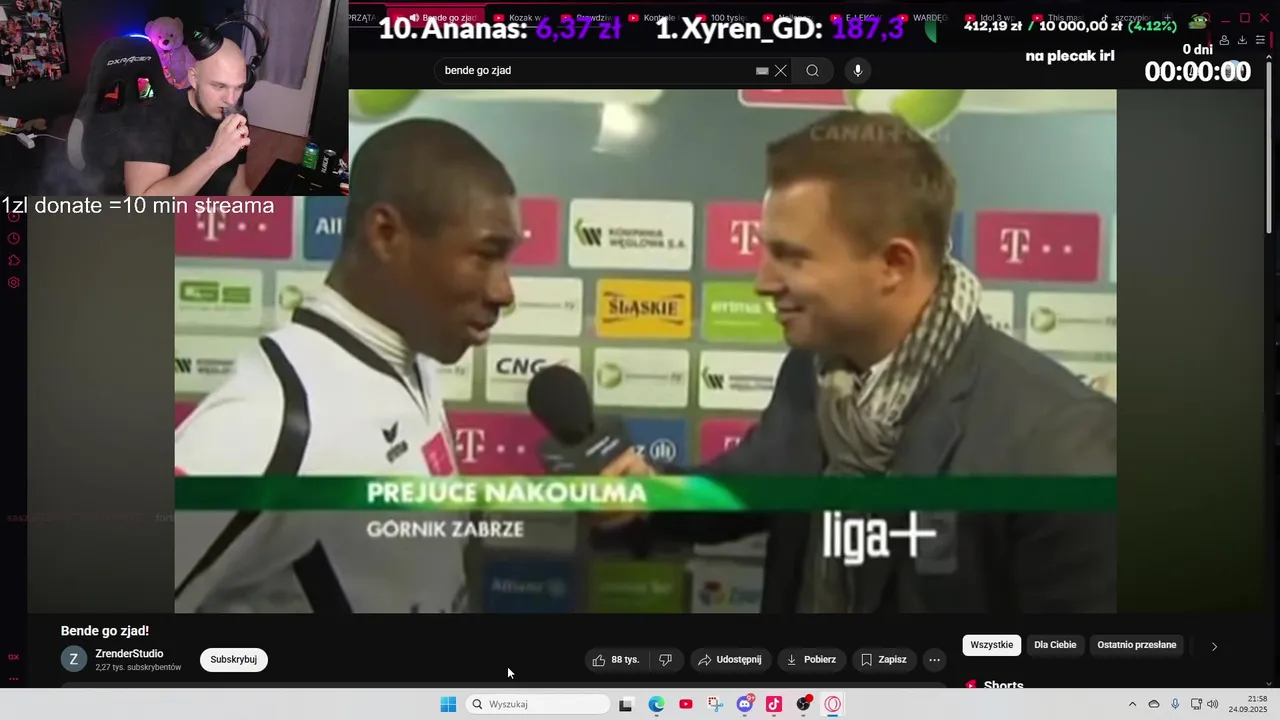The width and height of the screenshot is (1280, 720).
Task: Open the Snipping Tool taskbar icon
Action: [715, 704]
